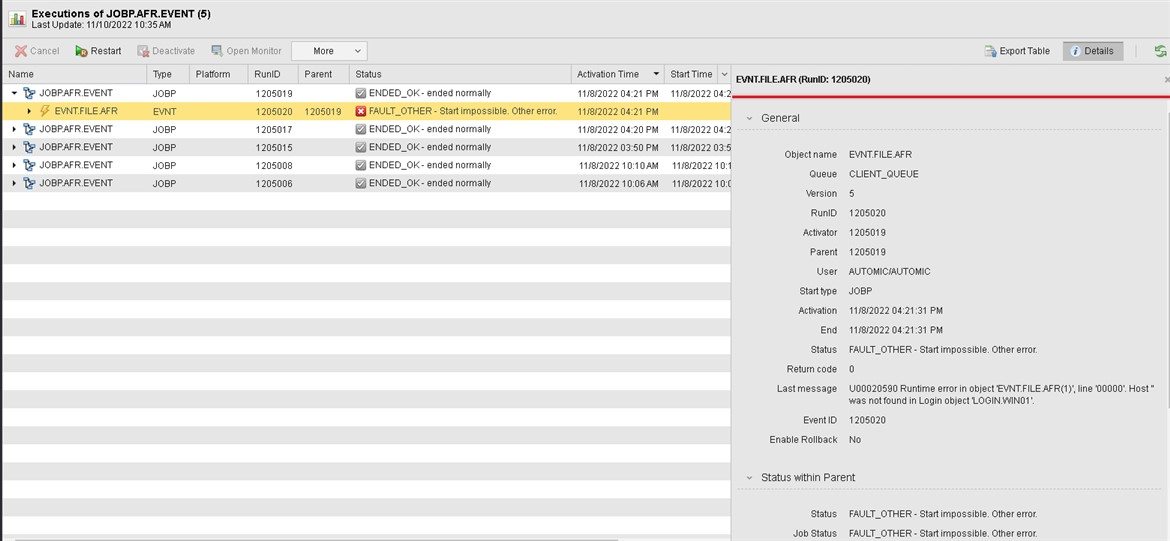
Task: Click the refresh icon in the toolbar
Action: pyautogui.click(x=1160, y=51)
